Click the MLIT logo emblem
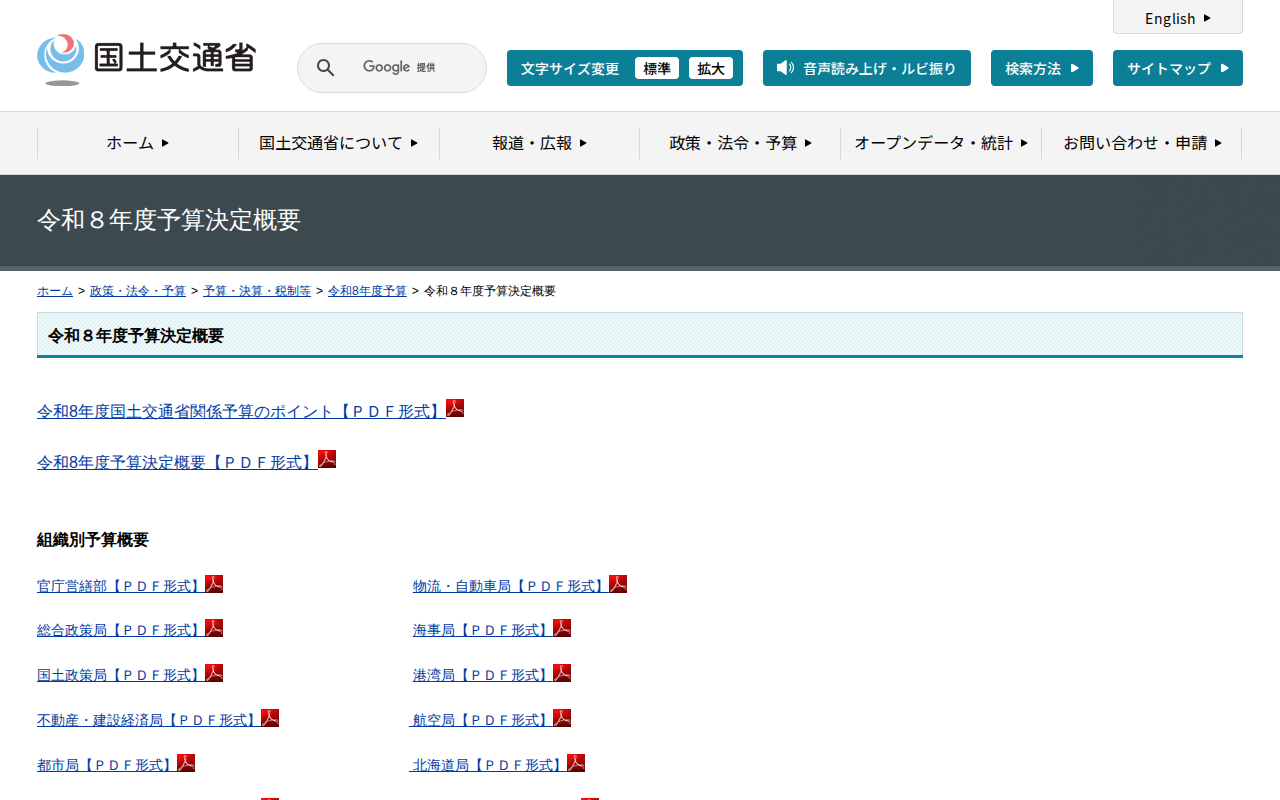Viewport: 1280px width, 800px height. point(61,59)
